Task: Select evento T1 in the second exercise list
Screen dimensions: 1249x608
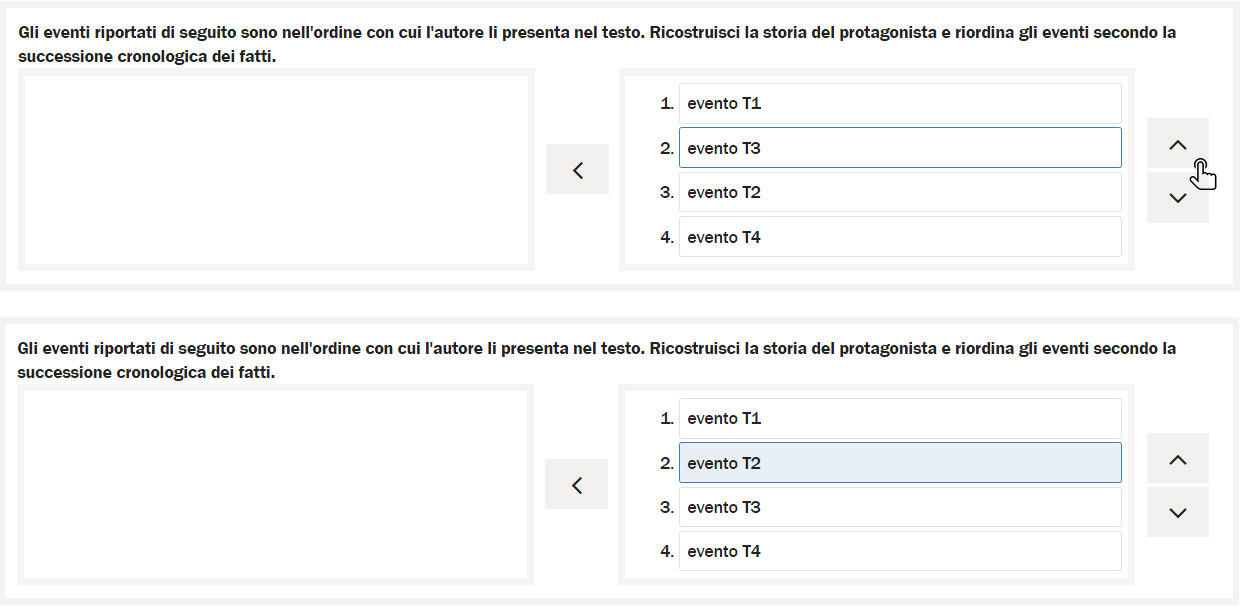Action: [900, 419]
